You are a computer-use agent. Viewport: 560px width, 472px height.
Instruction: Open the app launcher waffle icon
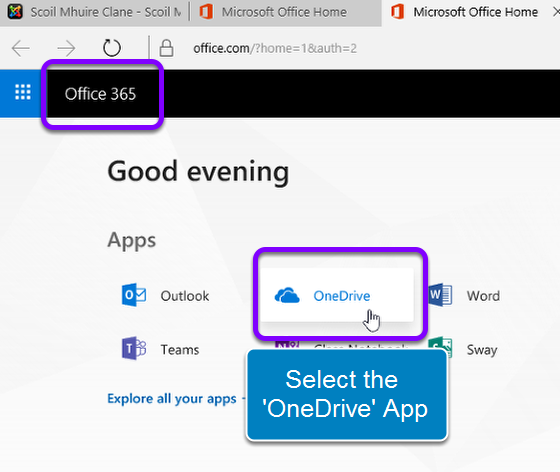23,92
